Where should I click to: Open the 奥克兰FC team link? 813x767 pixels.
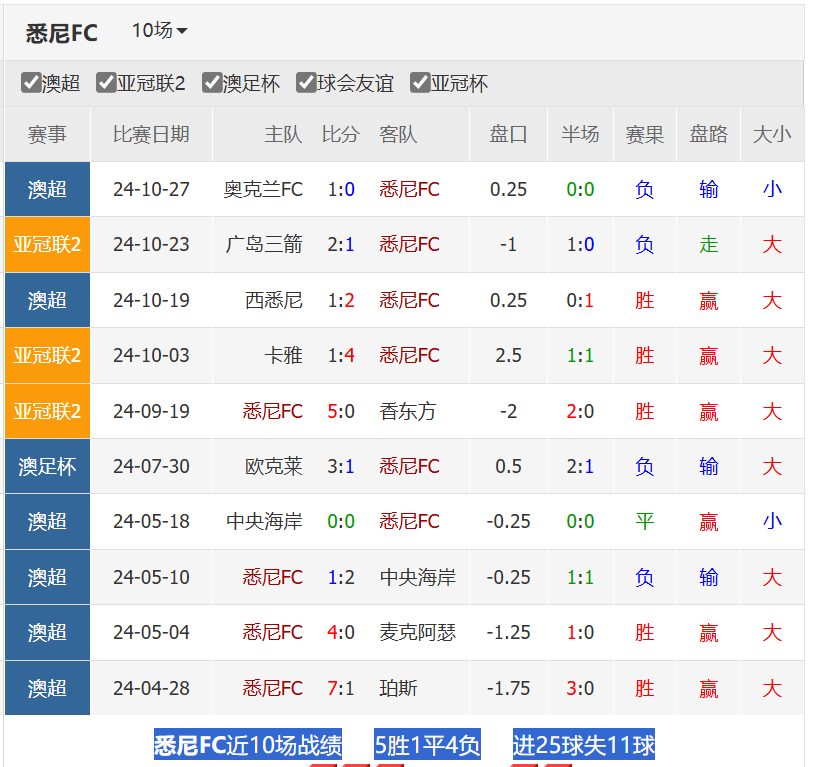coord(263,189)
